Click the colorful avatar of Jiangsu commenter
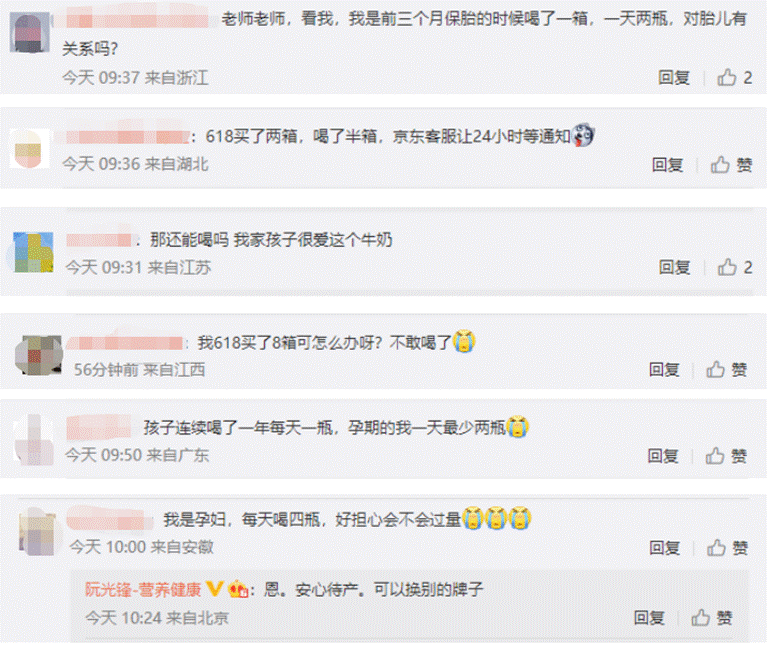767x648 pixels. click(33, 252)
